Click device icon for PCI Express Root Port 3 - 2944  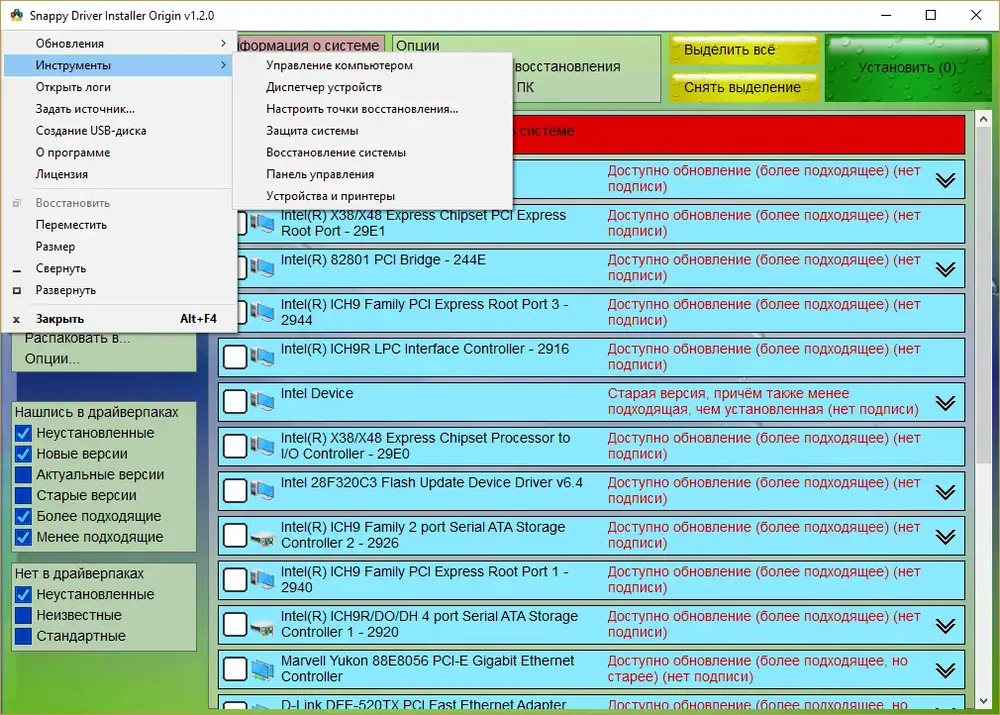point(262,312)
